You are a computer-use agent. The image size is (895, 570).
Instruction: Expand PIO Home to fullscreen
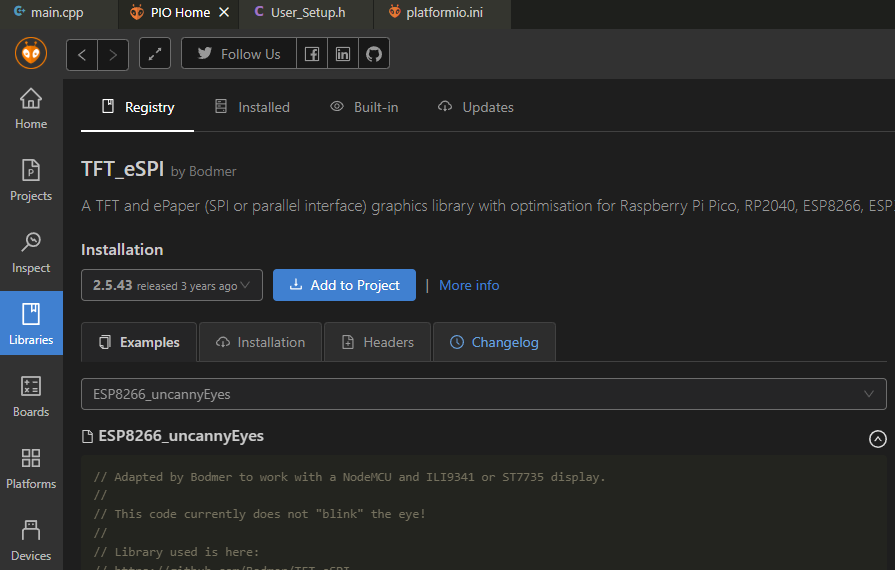(x=155, y=54)
